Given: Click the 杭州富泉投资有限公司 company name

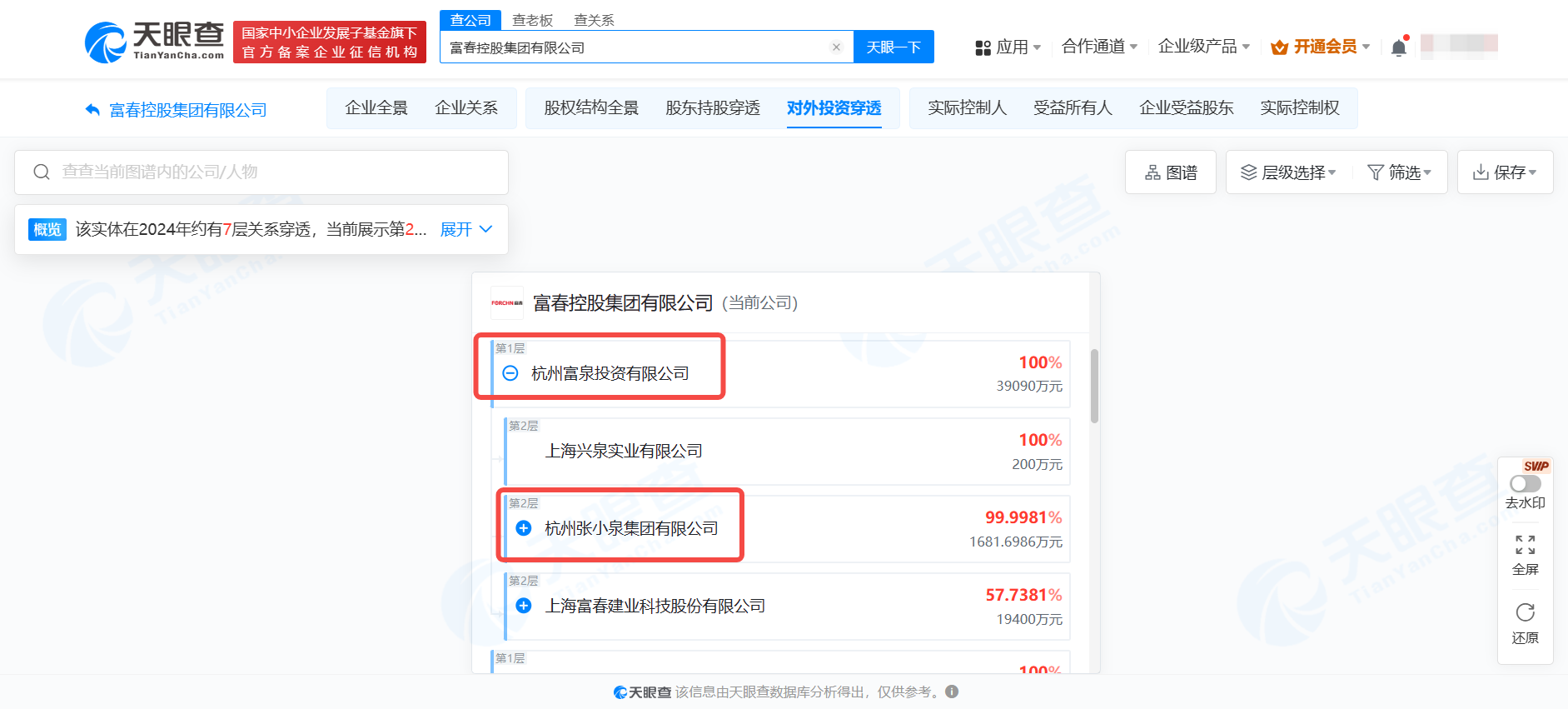Looking at the screenshot, I should pyautogui.click(x=610, y=373).
